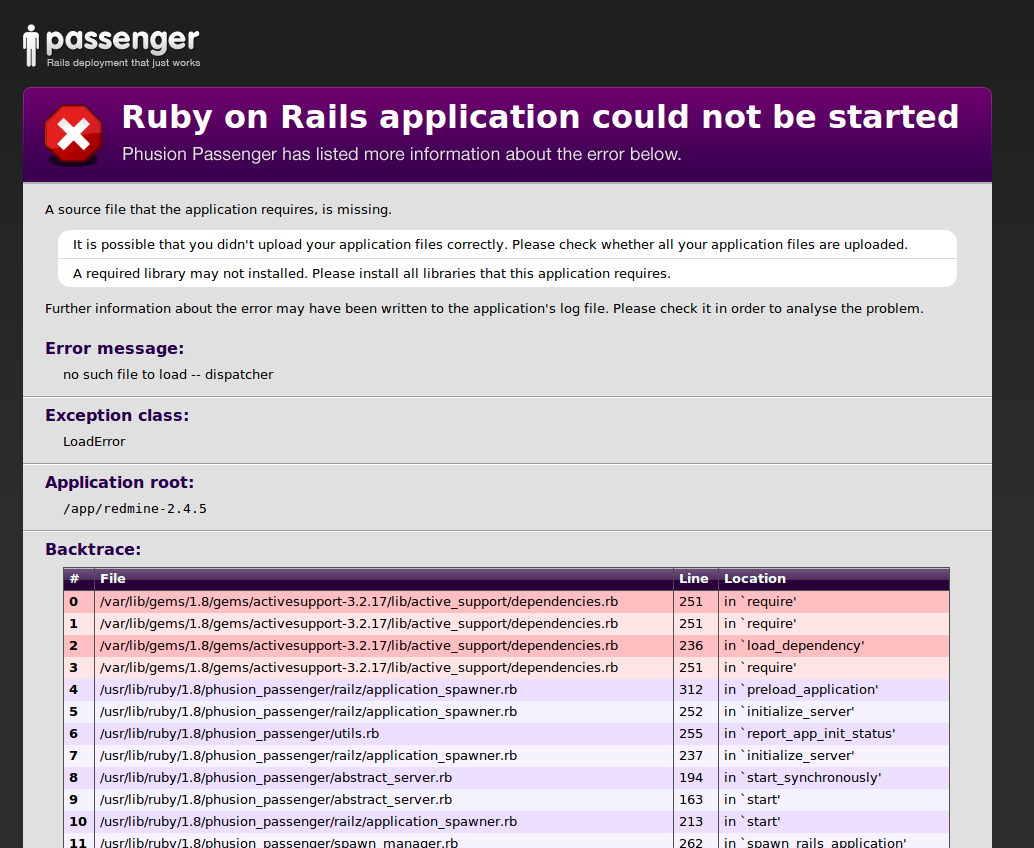Click the dependencies.rb file path in row 1

(x=359, y=624)
